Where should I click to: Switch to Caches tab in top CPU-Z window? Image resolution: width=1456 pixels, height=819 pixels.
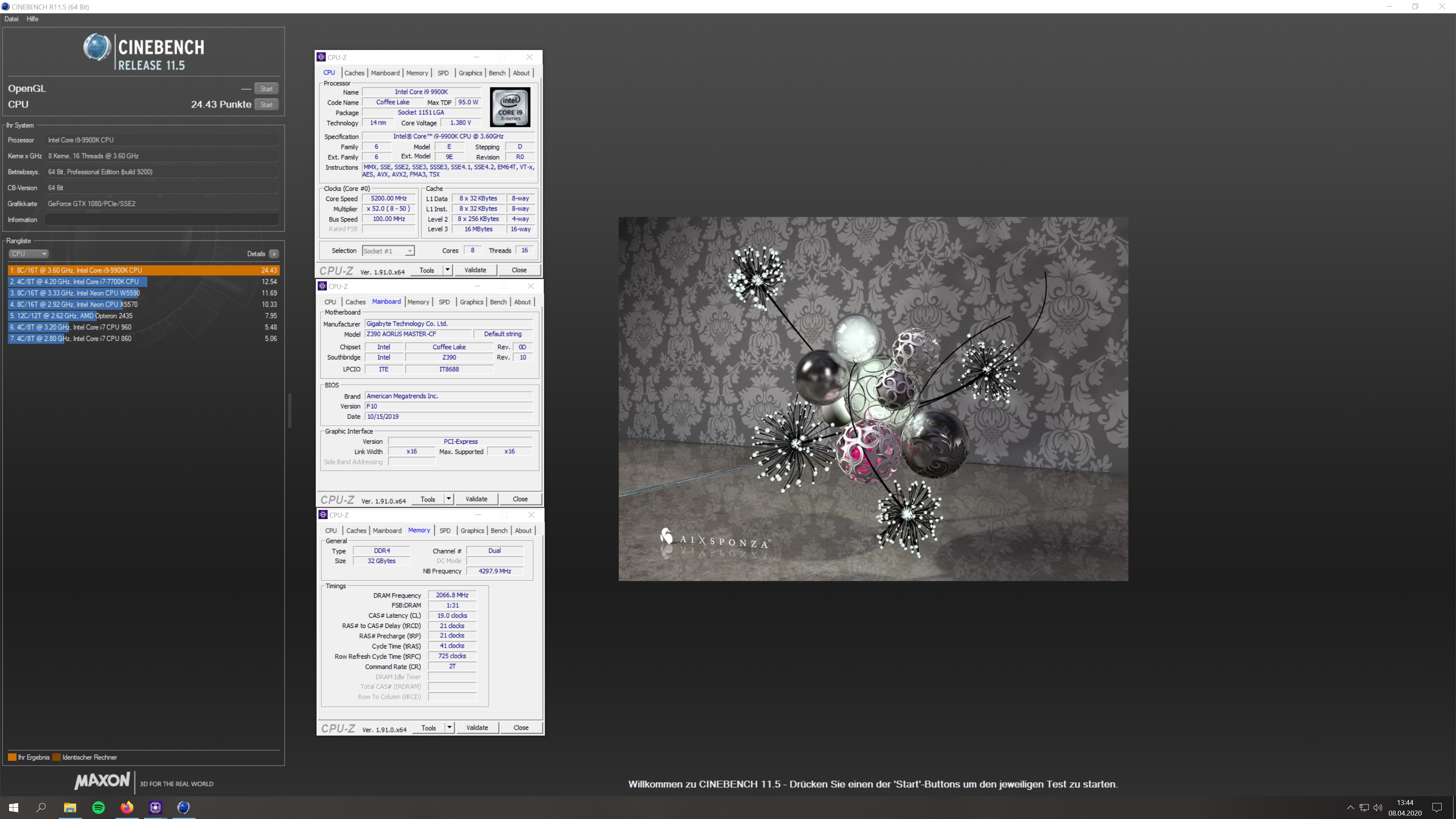click(355, 73)
